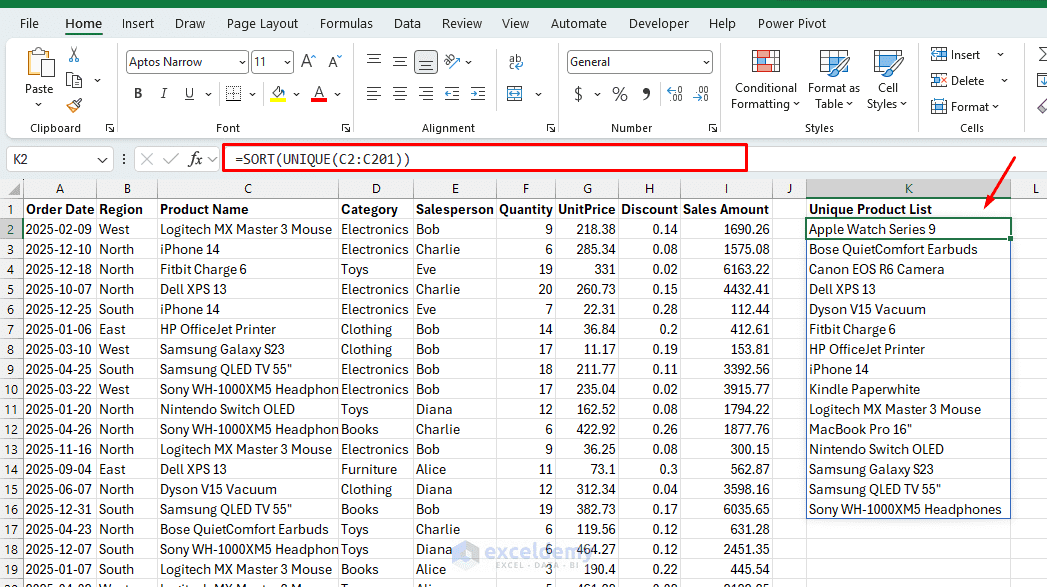Click the Cut scissors icon
Screen dimensions: 1047x587
74,55
